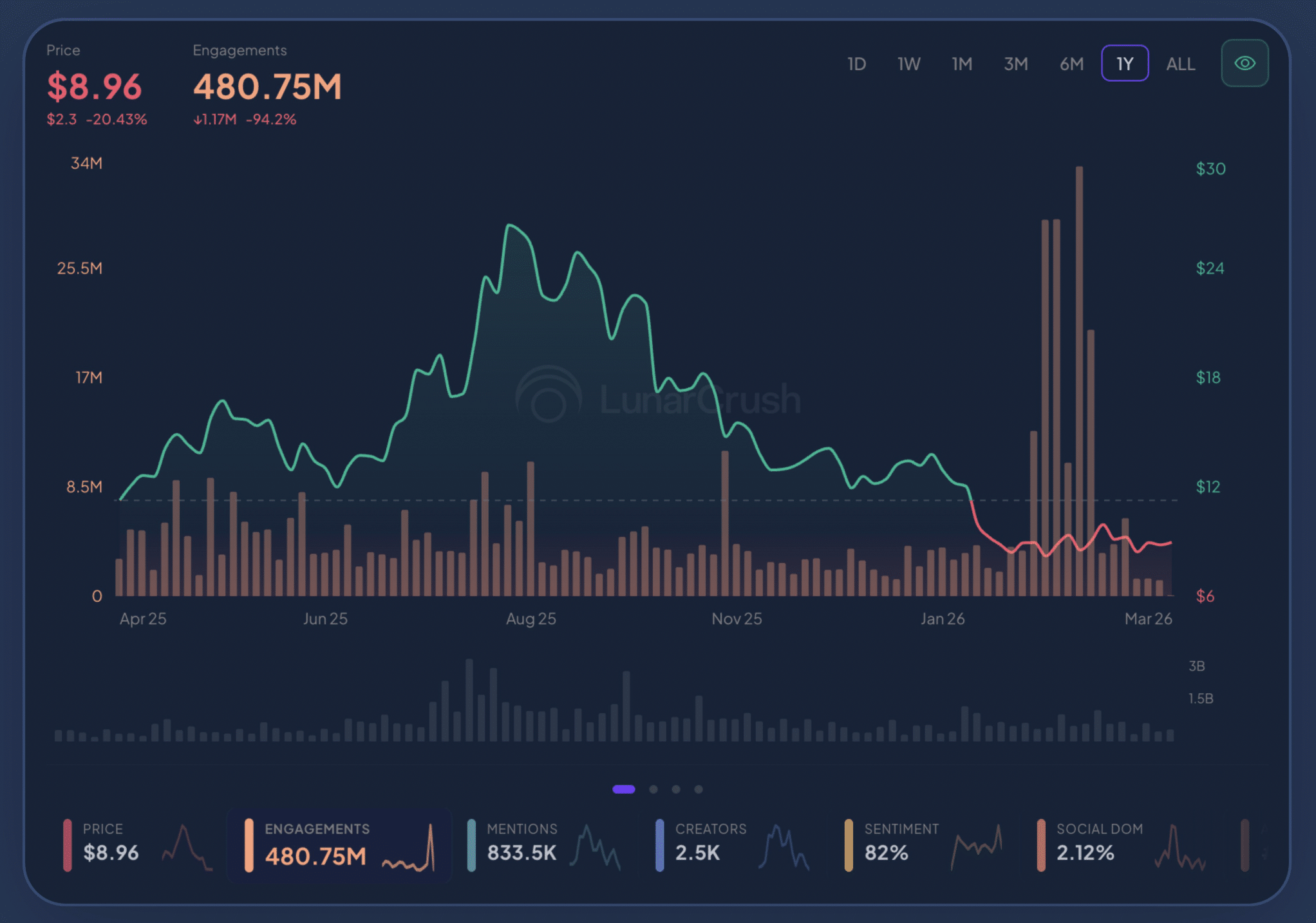
Task: Select the ALL time range
Action: (x=1180, y=63)
